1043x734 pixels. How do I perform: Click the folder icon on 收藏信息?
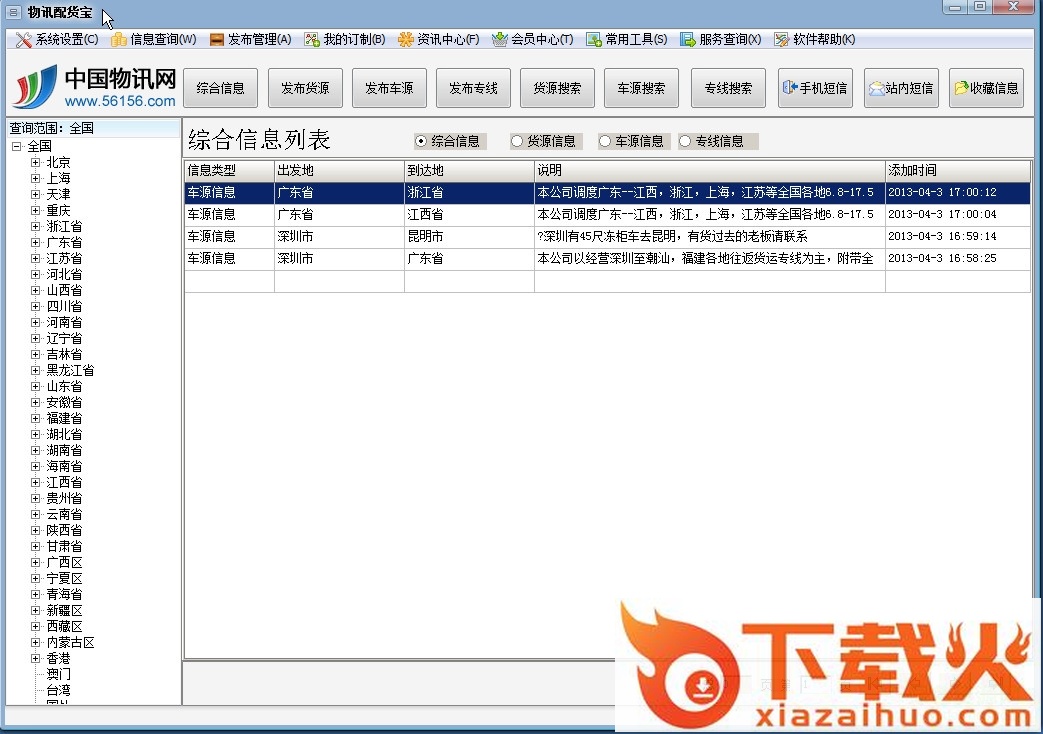pyautogui.click(x=962, y=87)
